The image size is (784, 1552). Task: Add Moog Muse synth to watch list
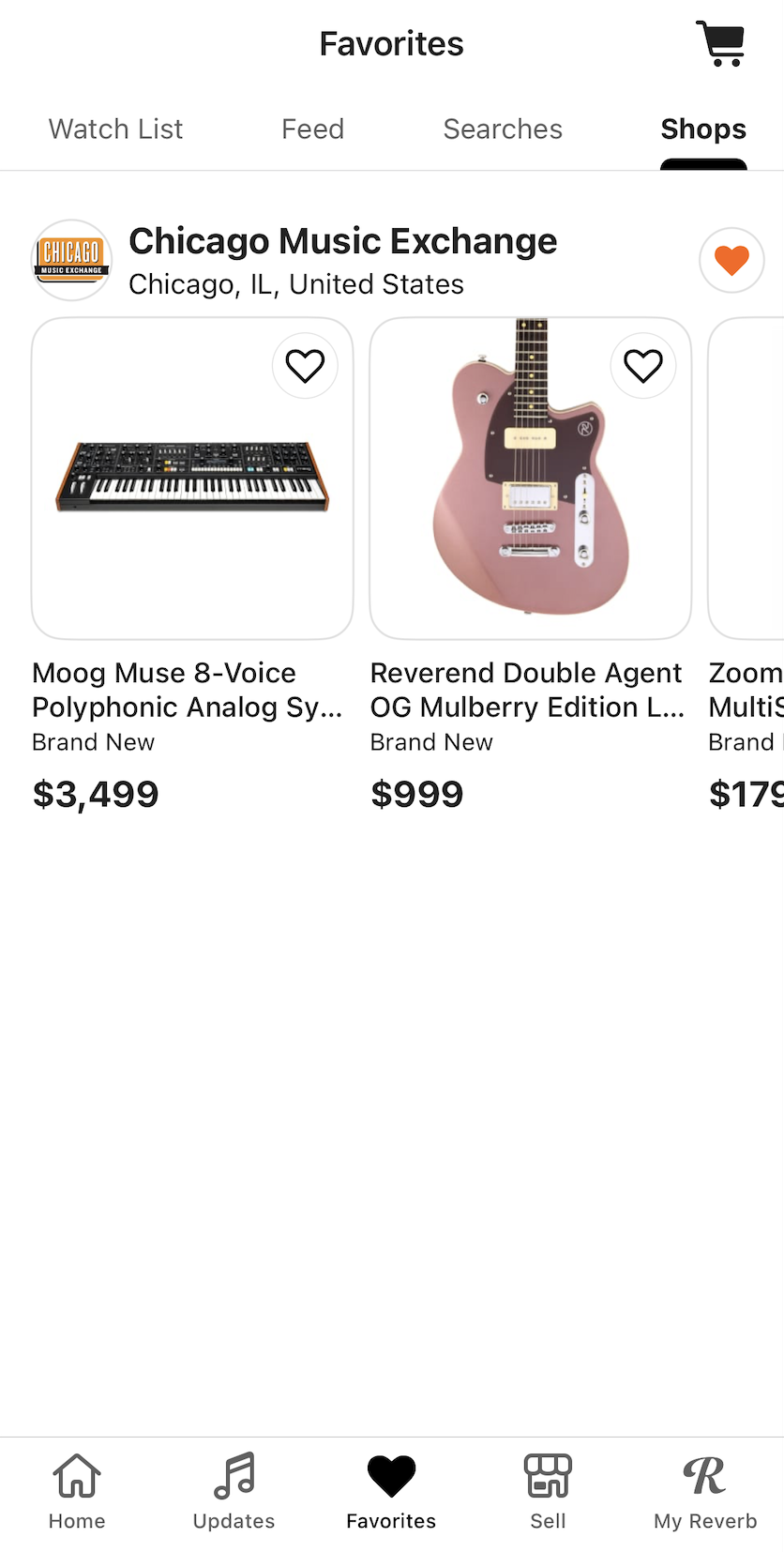(x=305, y=366)
